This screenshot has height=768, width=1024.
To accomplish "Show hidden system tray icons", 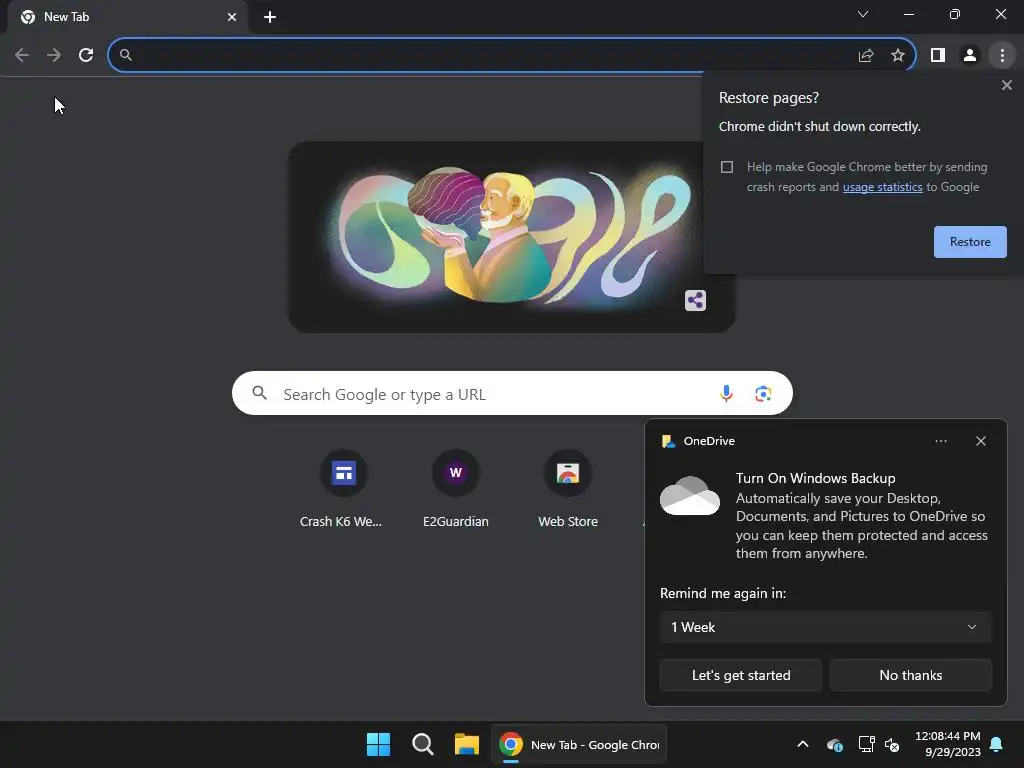I will click(x=803, y=744).
